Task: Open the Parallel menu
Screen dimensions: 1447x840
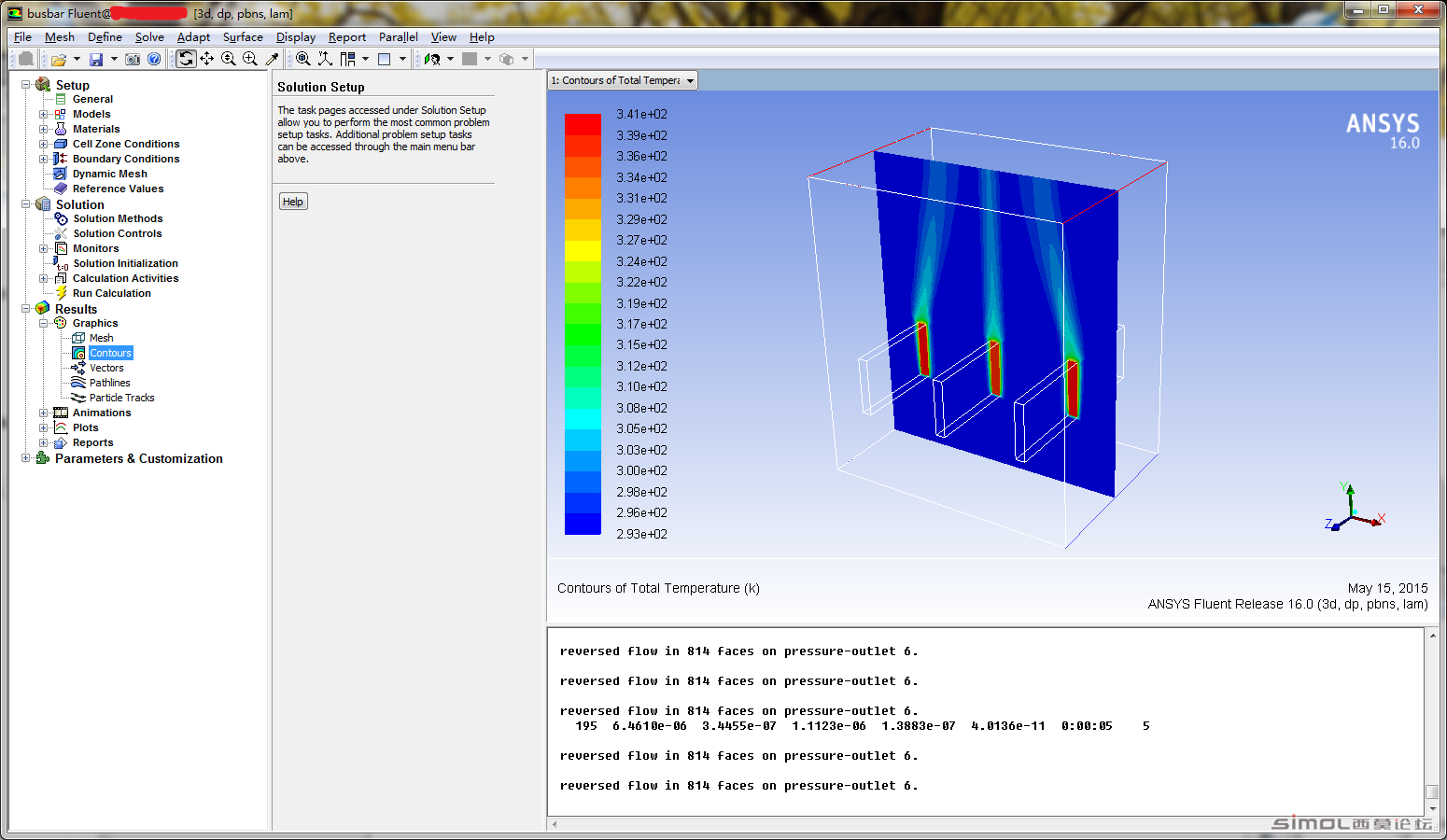Action: [399, 37]
